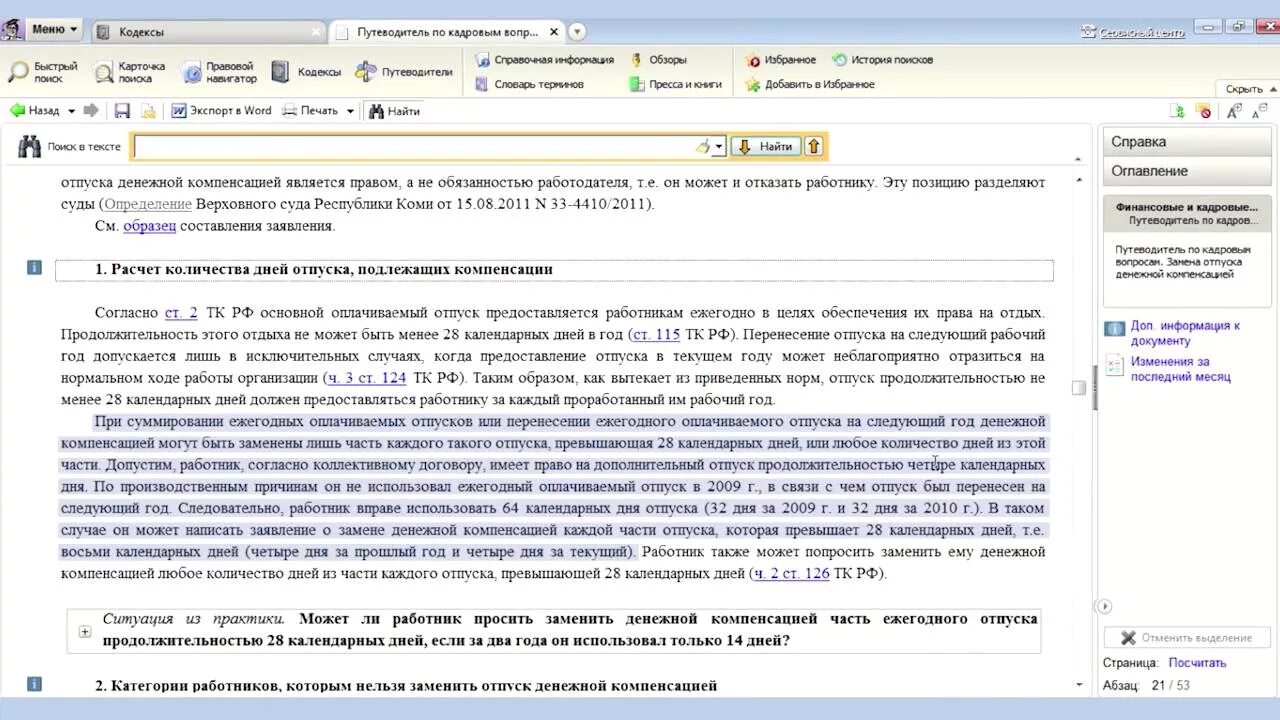Print the document with Печать
The width and height of the screenshot is (1280, 720).
click(311, 111)
